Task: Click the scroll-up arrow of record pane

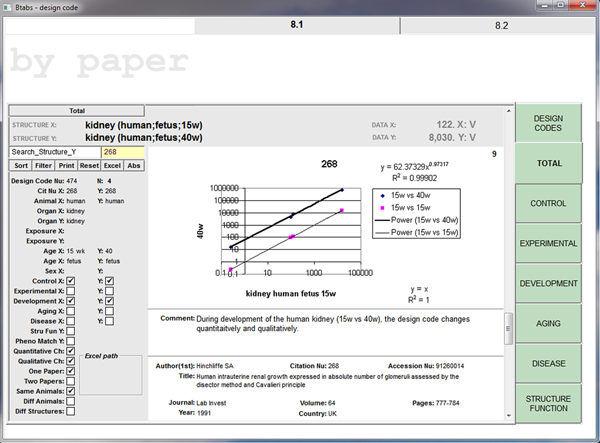Action: point(509,111)
